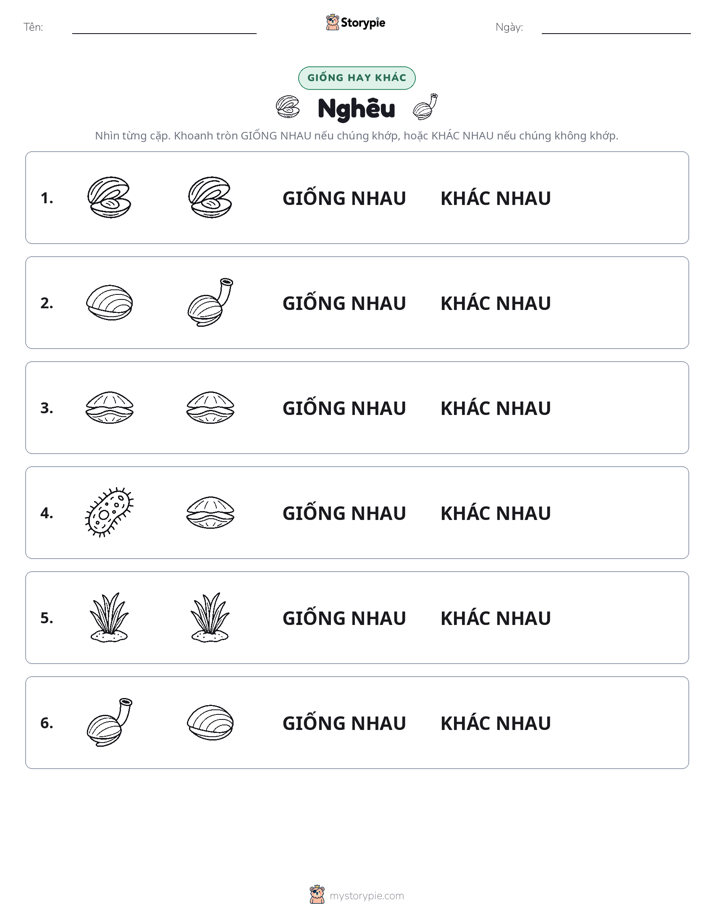Screen dimensions: 714x924
Task: Click the Tên name line field
Action: coord(164,27)
